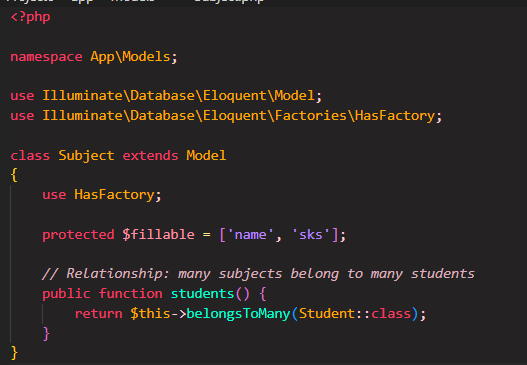Viewport: 527px width, 365px height.
Task: Click the "Illuminate\Database\Eloquent\Model" import path
Action: point(178,96)
